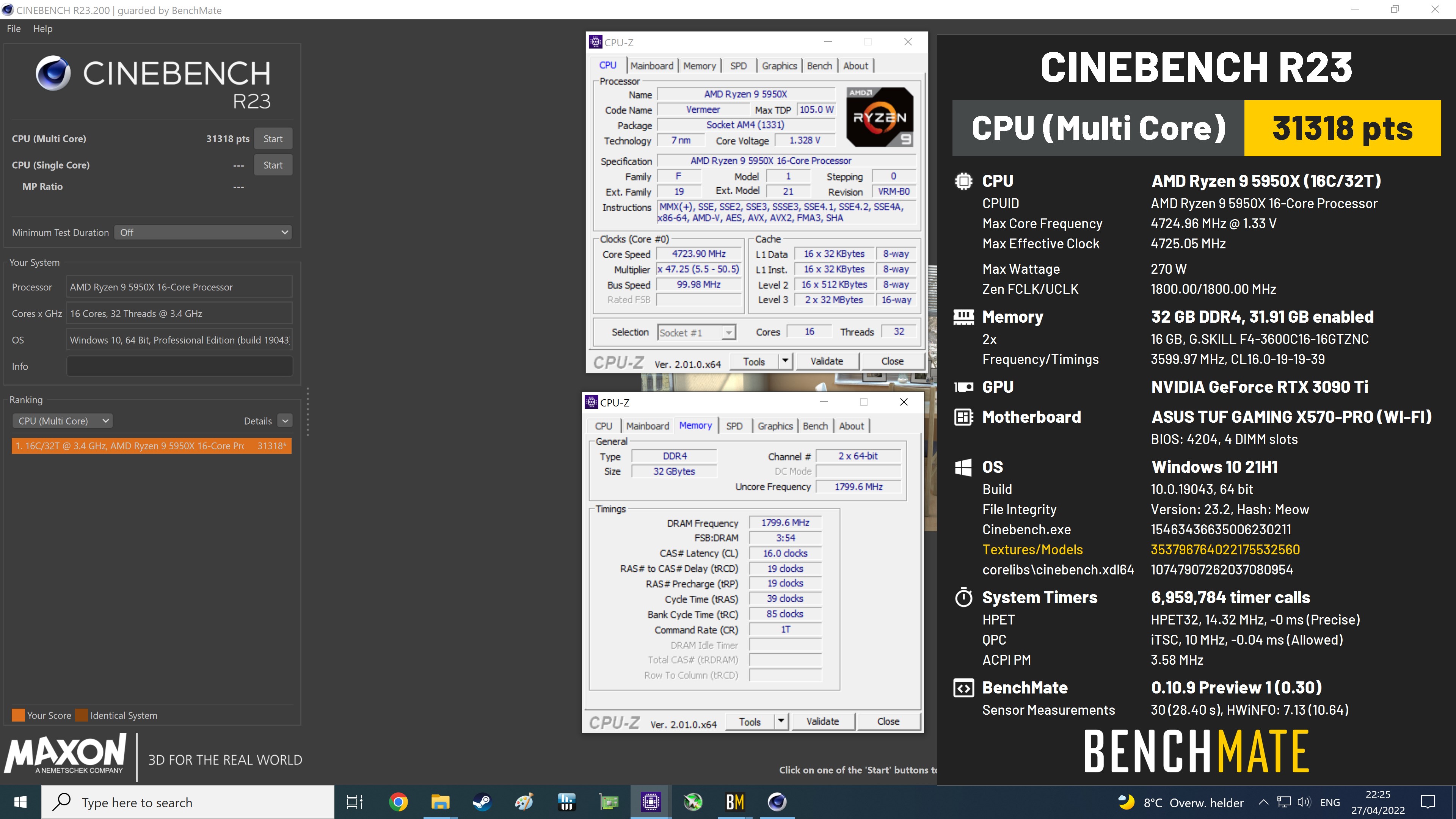Open the Help menu
Screen dimensions: 1456x819
43,29
